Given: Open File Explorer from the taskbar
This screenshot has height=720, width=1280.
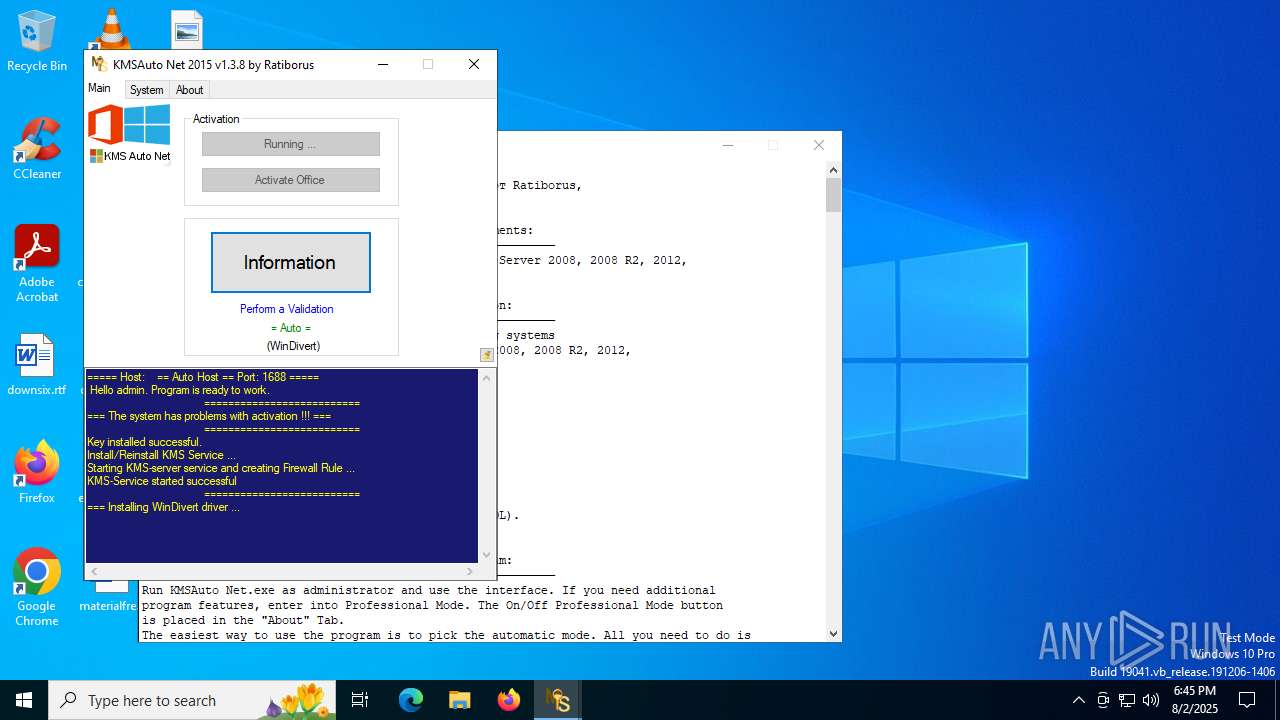Looking at the screenshot, I should point(460,700).
